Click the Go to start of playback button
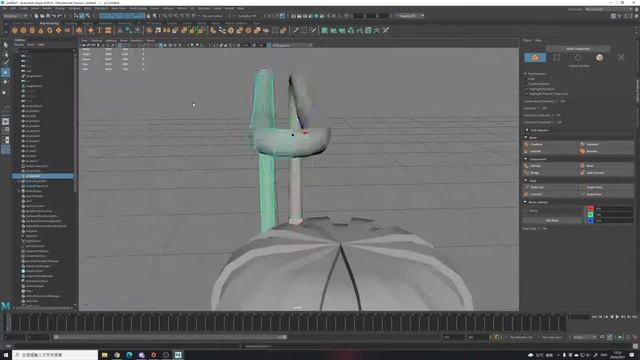The width and height of the screenshot is (640, 360). click(x=594, y=317)
